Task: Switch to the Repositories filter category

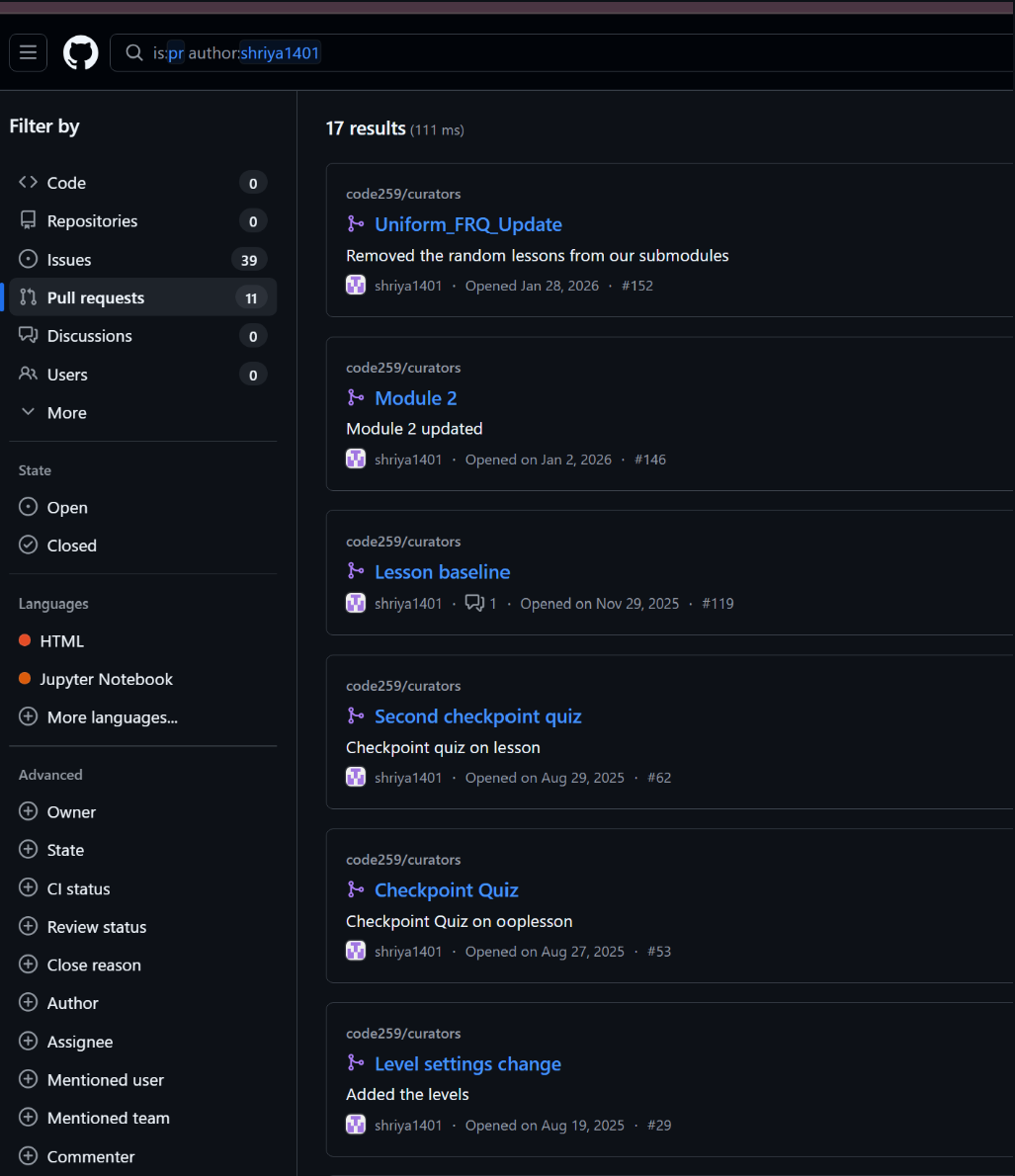Action: 92,221
